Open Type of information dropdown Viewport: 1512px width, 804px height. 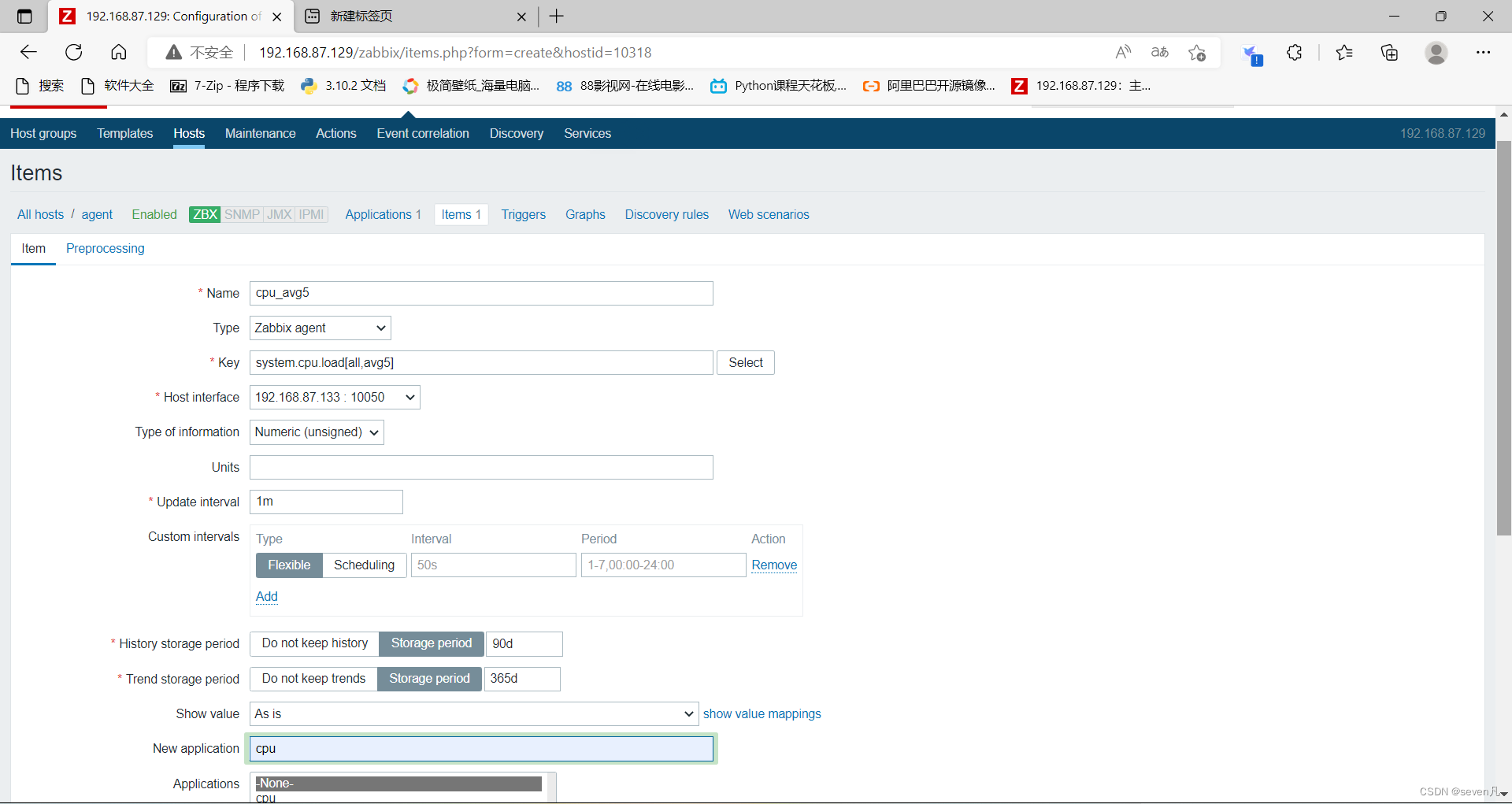[317, 432]
